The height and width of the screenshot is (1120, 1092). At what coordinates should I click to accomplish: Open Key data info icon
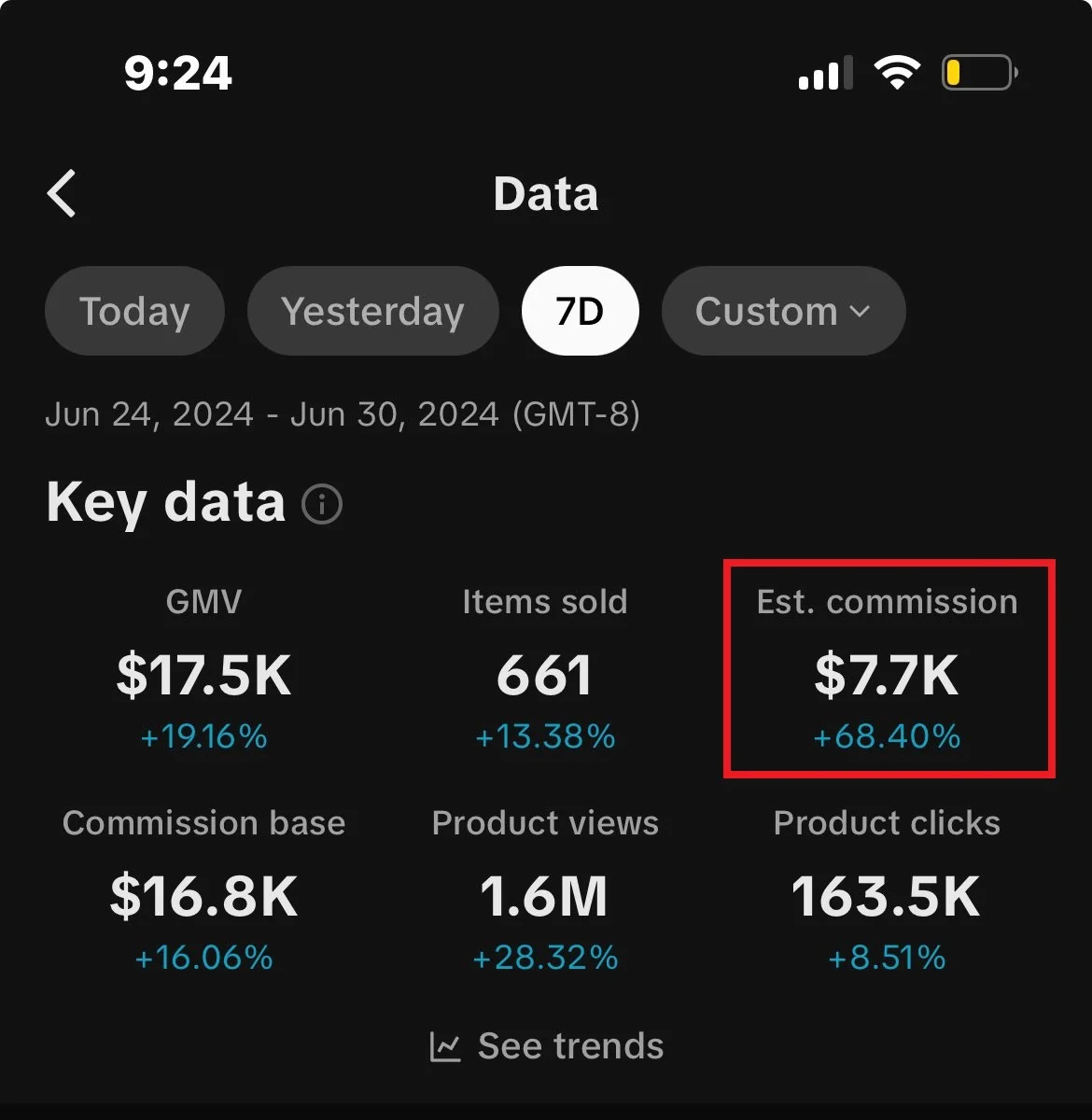[322, 504]
